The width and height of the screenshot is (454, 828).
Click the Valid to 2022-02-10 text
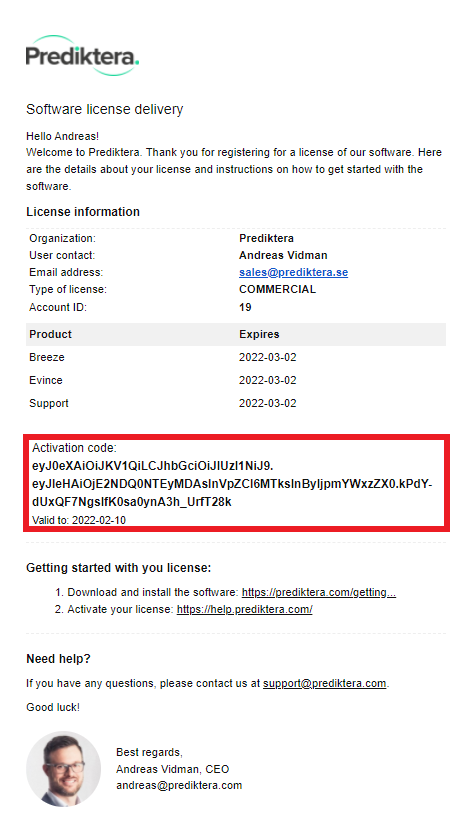click(79, 520)
